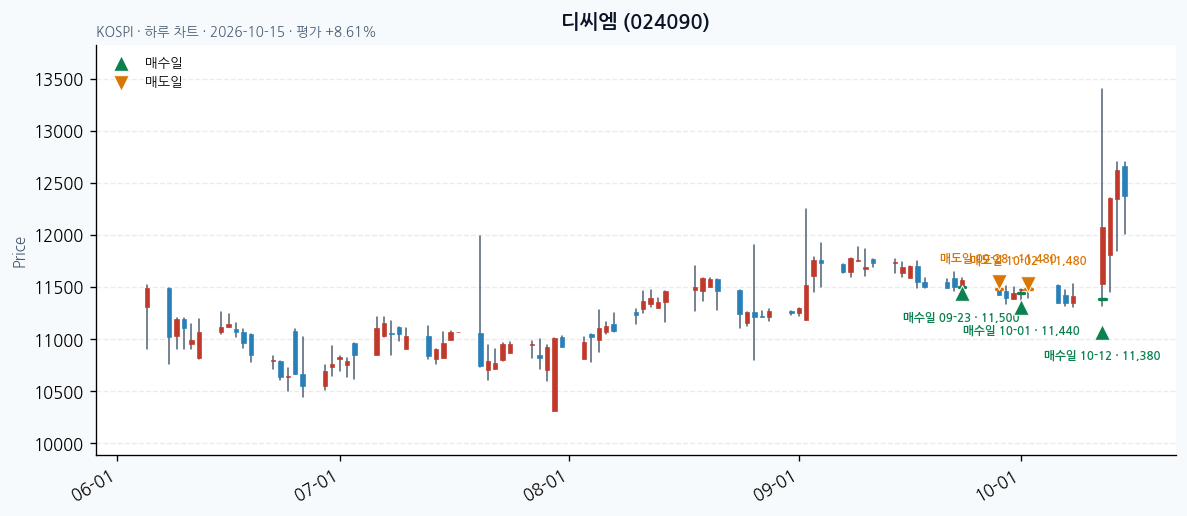
Task: Click the chart title 디씨엠 (024090)
Action: (x=635, y=22)
